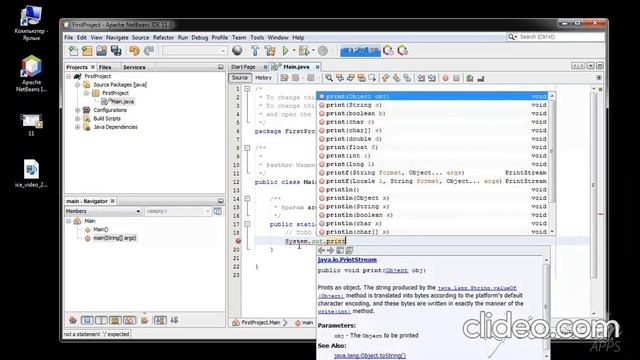
Task: Click the red Start Macro Recording icon
Action: point(446,78)
